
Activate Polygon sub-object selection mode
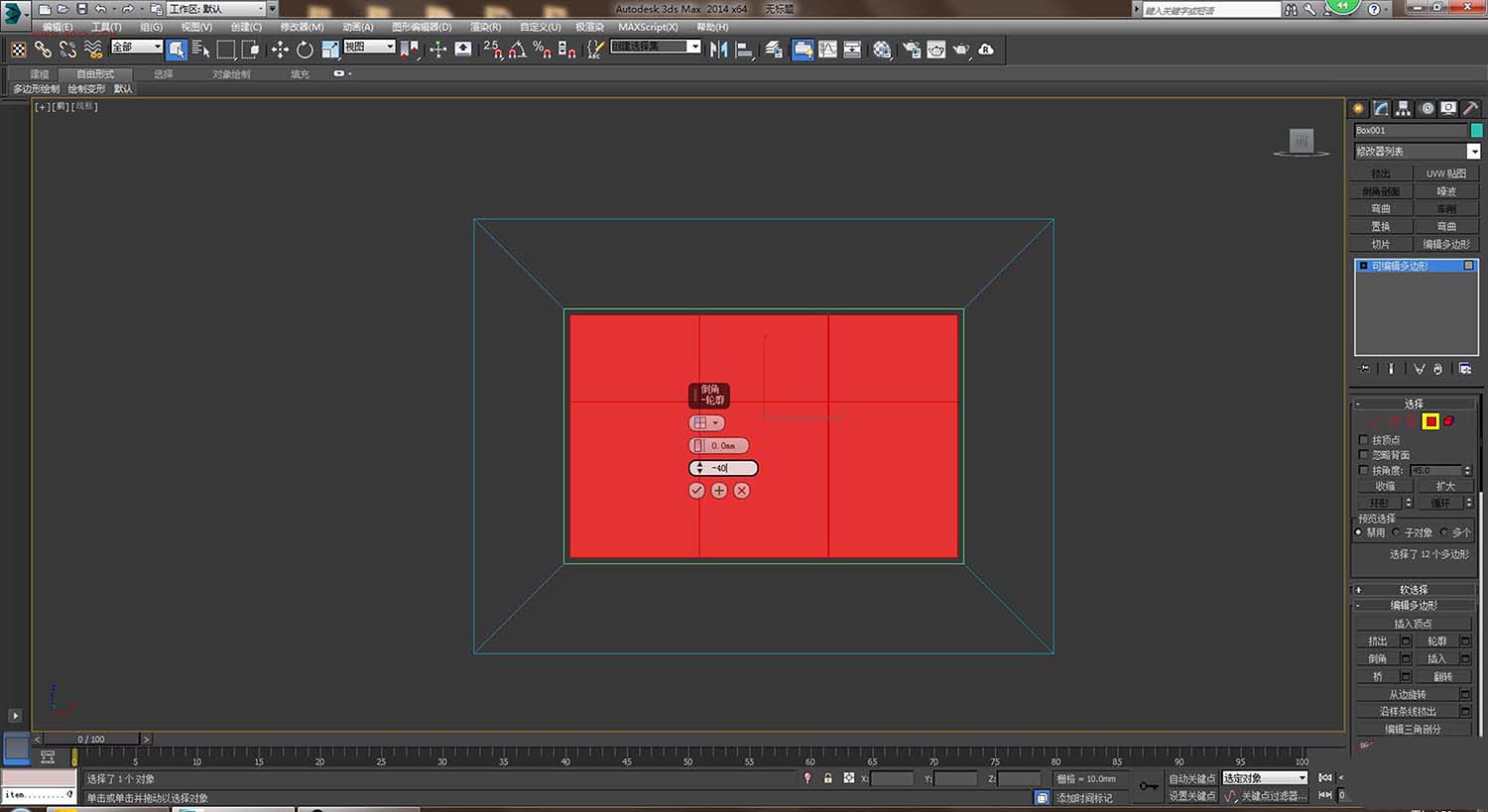(x=1430, y=421)
